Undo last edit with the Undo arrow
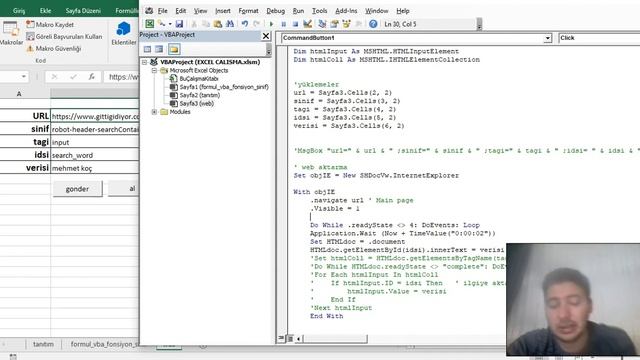Screen dimensions: 640x360 [x=244, y=24]
